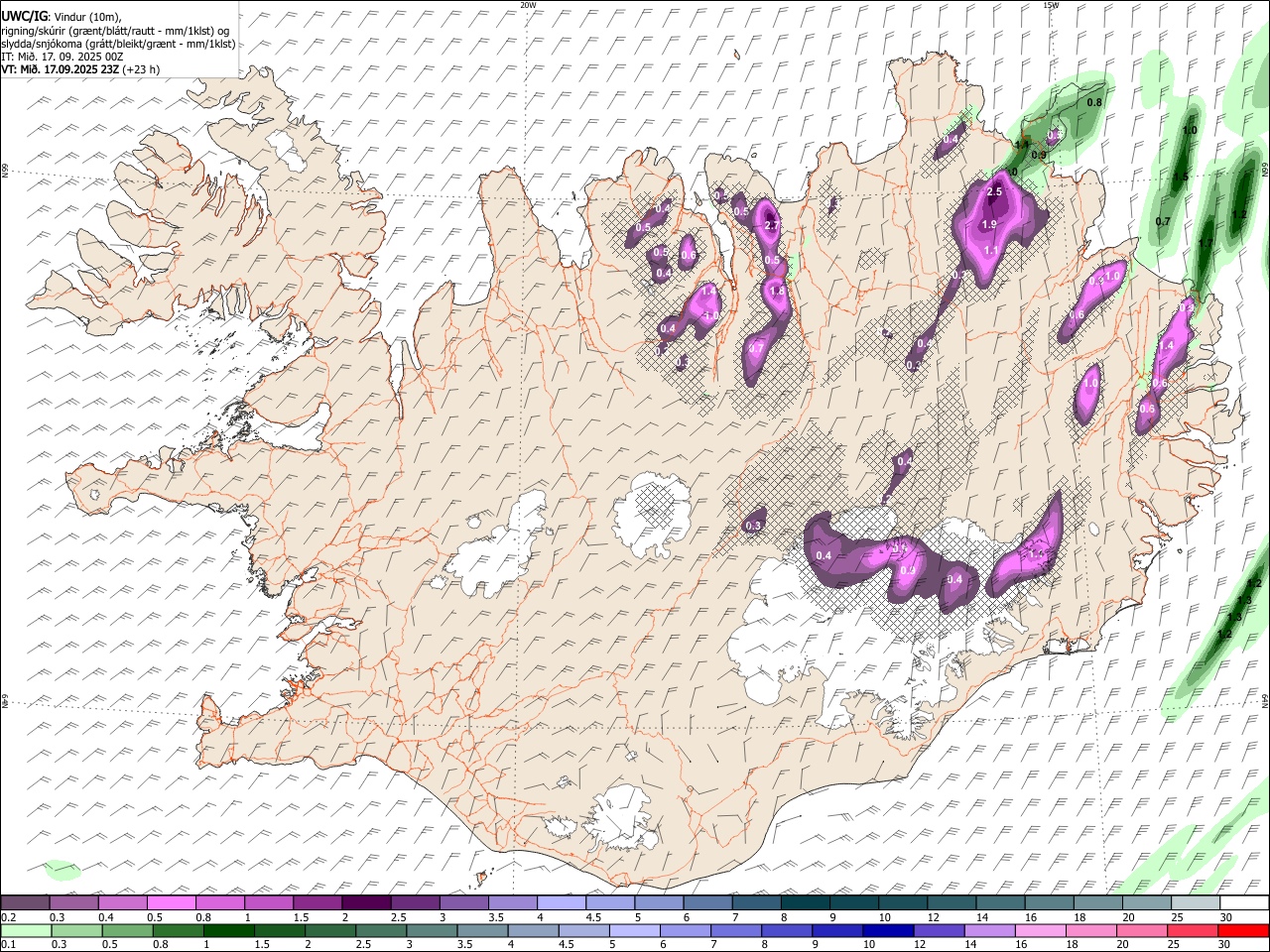Select the 4 lavender swatch in upper snow scale
Image resolution: width=1270 pixels, height=952 pixels.
(x=561, y=903)
